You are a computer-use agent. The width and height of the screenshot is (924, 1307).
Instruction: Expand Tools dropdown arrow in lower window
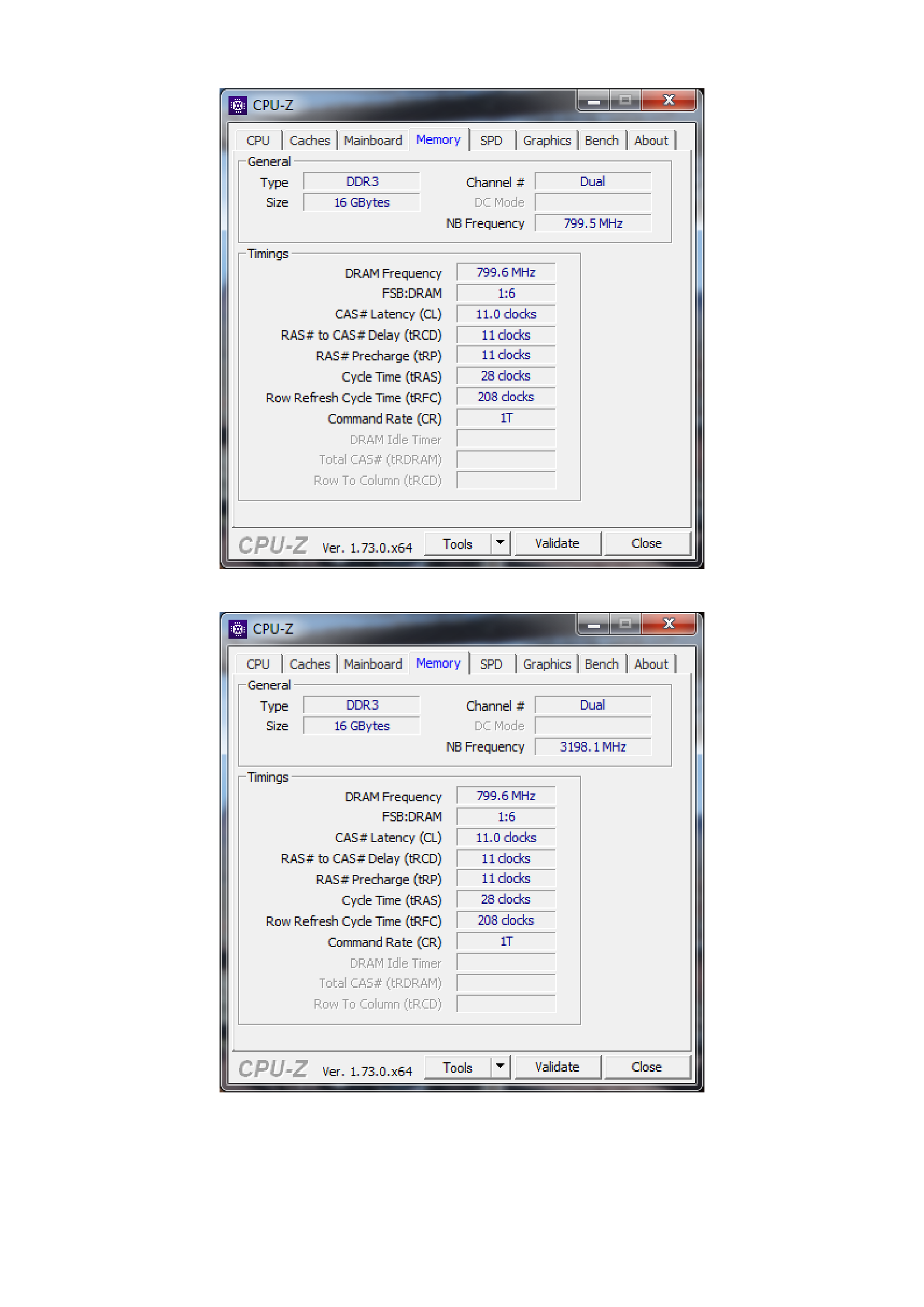pos(501,1068)
